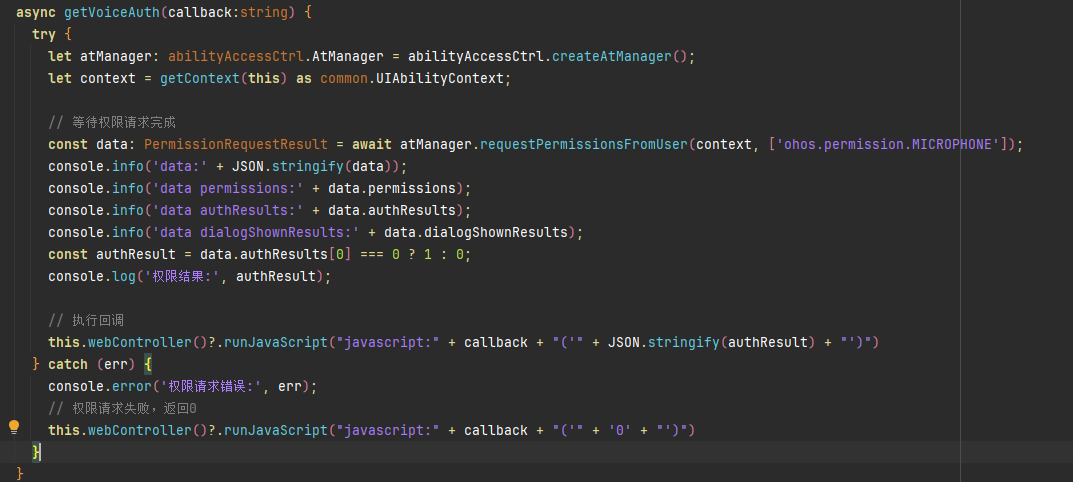Click the getContext function call
Image resolution: width=1073 pixels, height=482 pixels.
tap(200, 78)
